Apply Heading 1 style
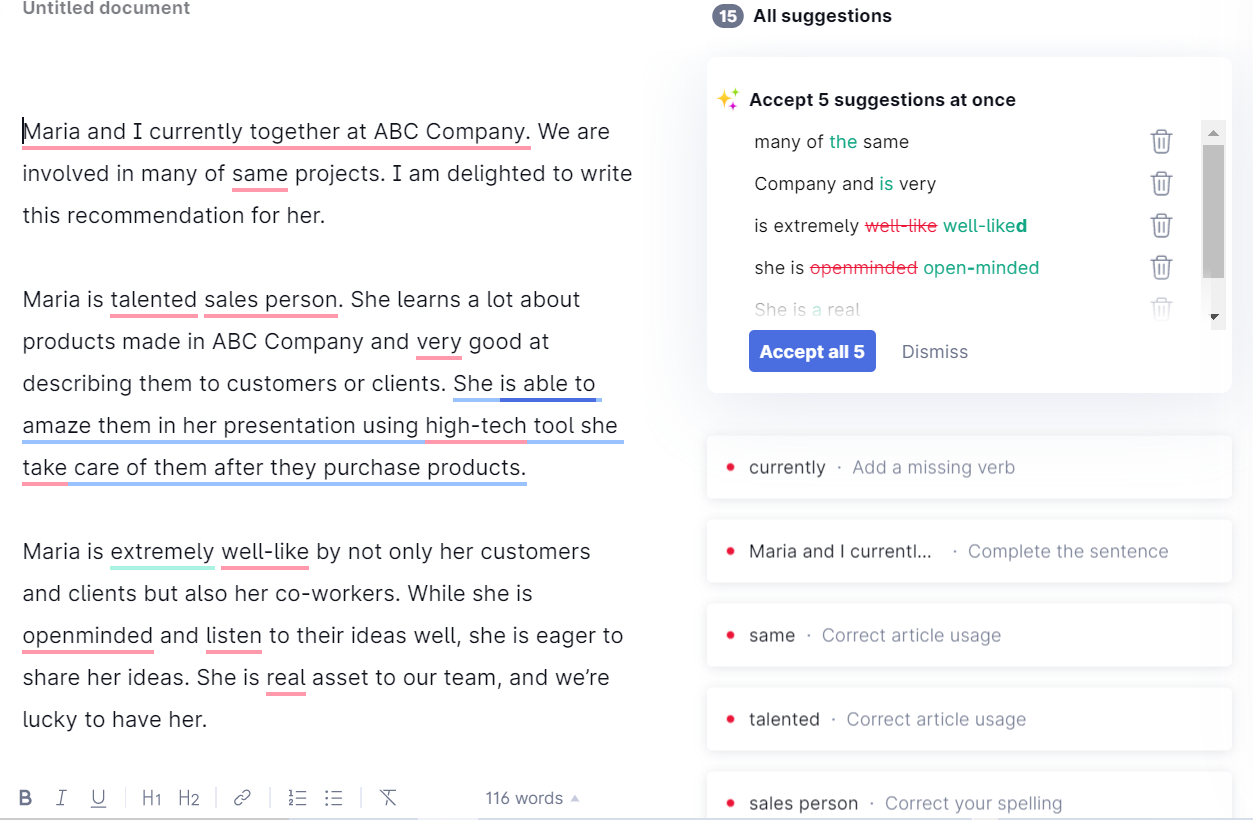This screenshot has width=1253, height=820. [x=150, y=797]
